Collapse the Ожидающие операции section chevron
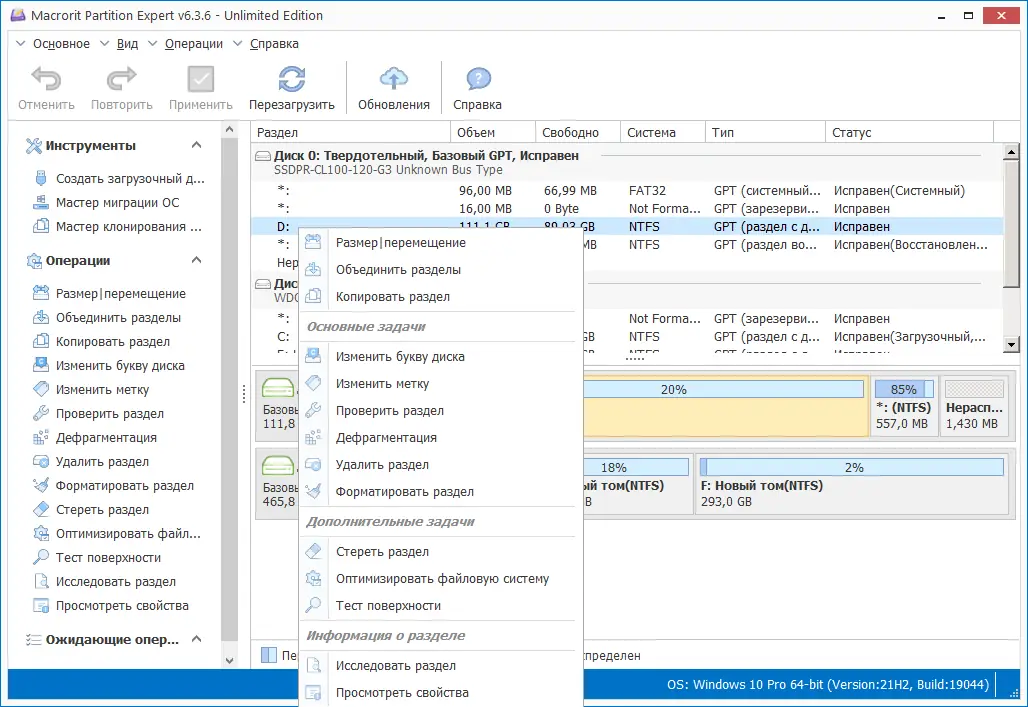The height and width of the screenshot is (707, 1028). tap(197, 640)
